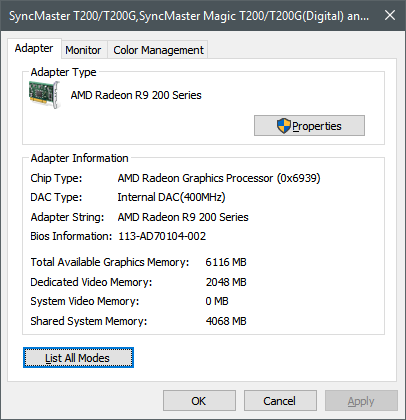Click the Dedicated Video Memory 2048 MB value
406x420 pixels.
(x=226, y=282)
